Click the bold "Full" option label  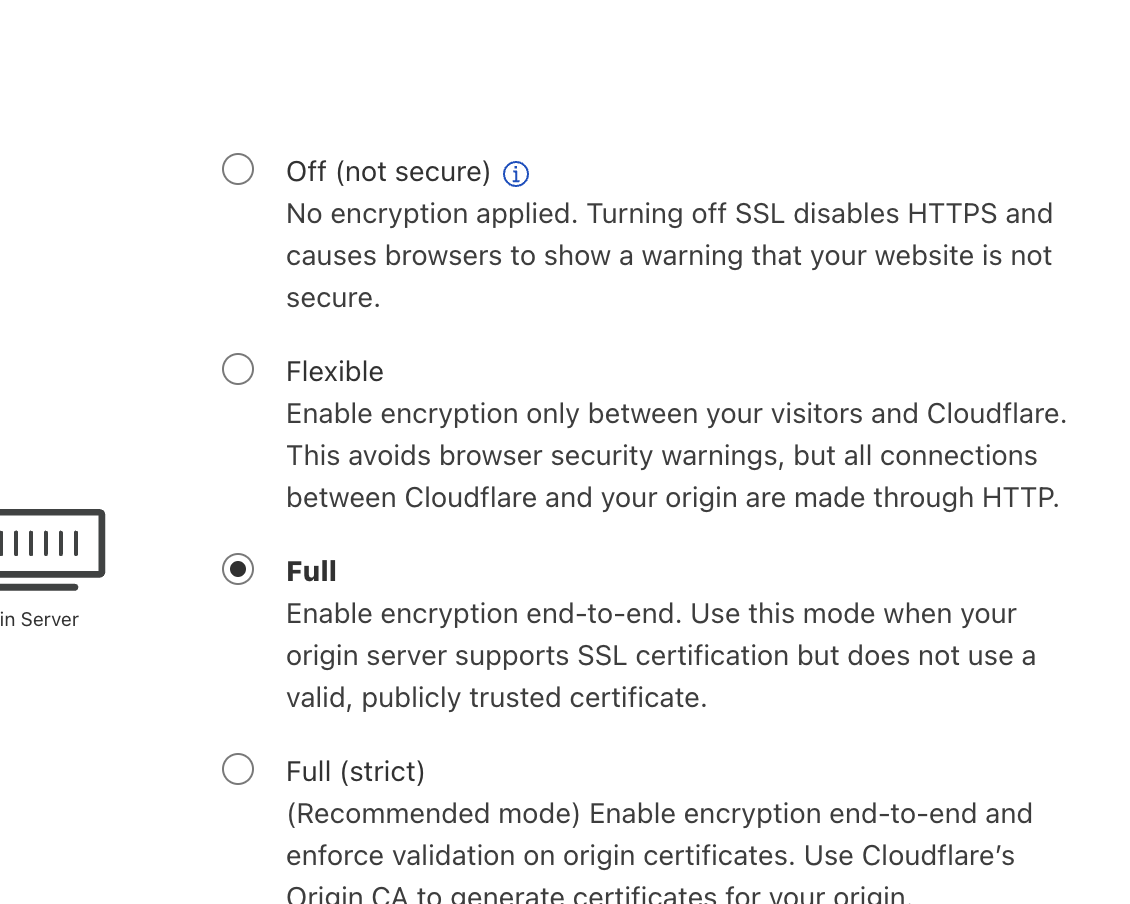(311, 572)
